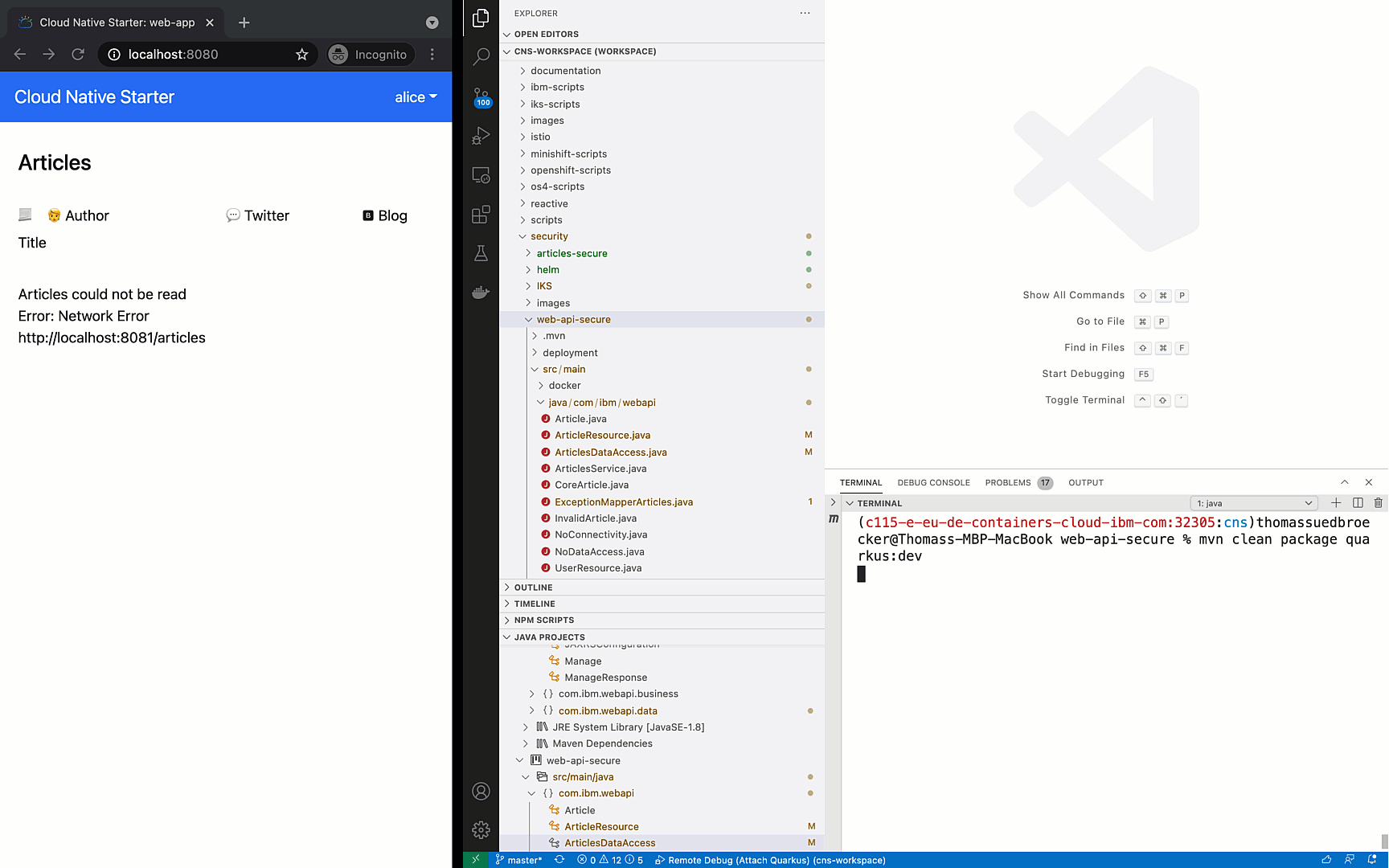This screenshot has height=868, width=1389.
Task: Open the Search view in the activity bar
Action: [x=481, y=56]
